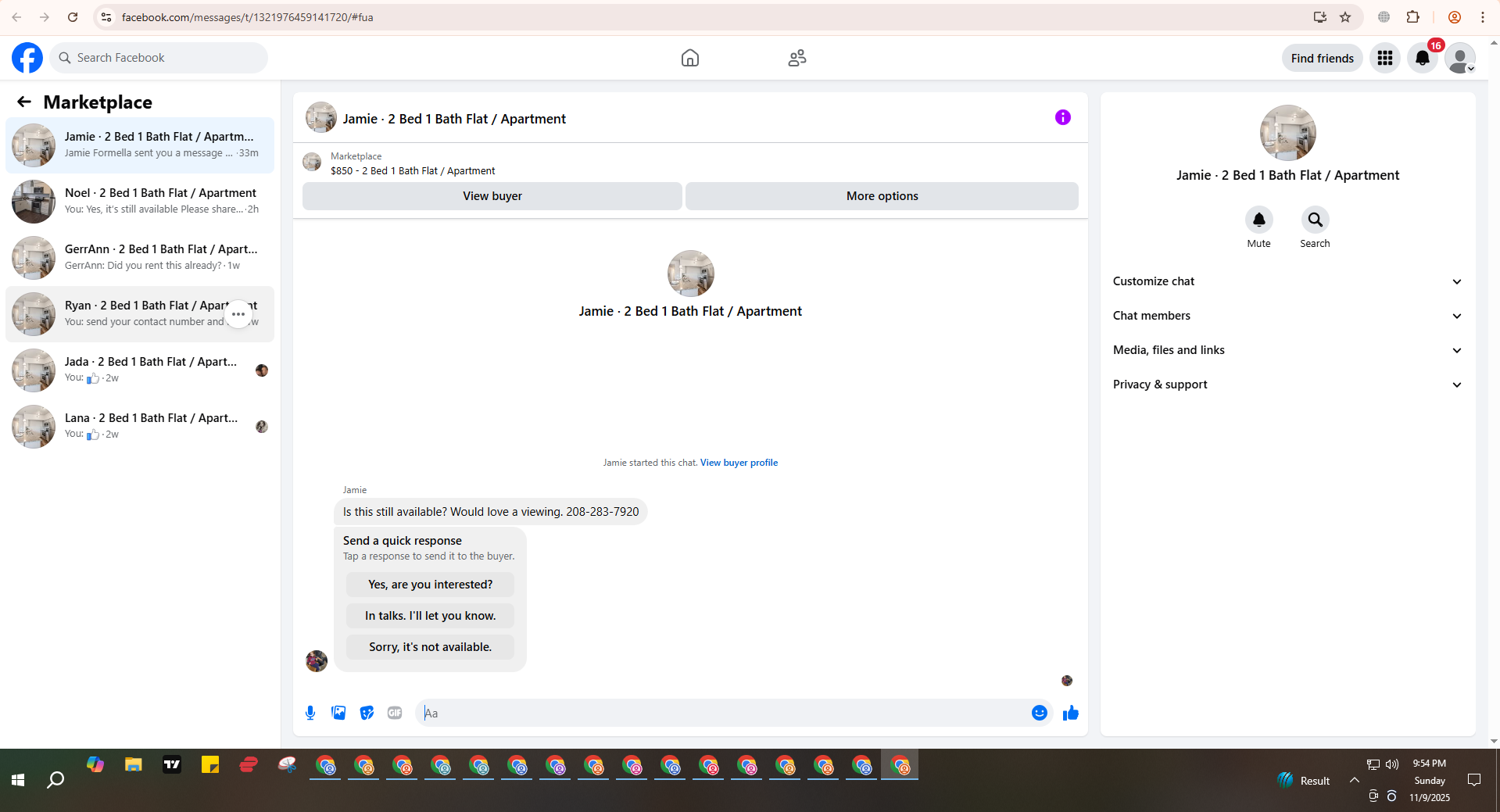Viewport: 1500px width, 812px height.
Task: Expand Customize chat section
Action: (1288, 281)
